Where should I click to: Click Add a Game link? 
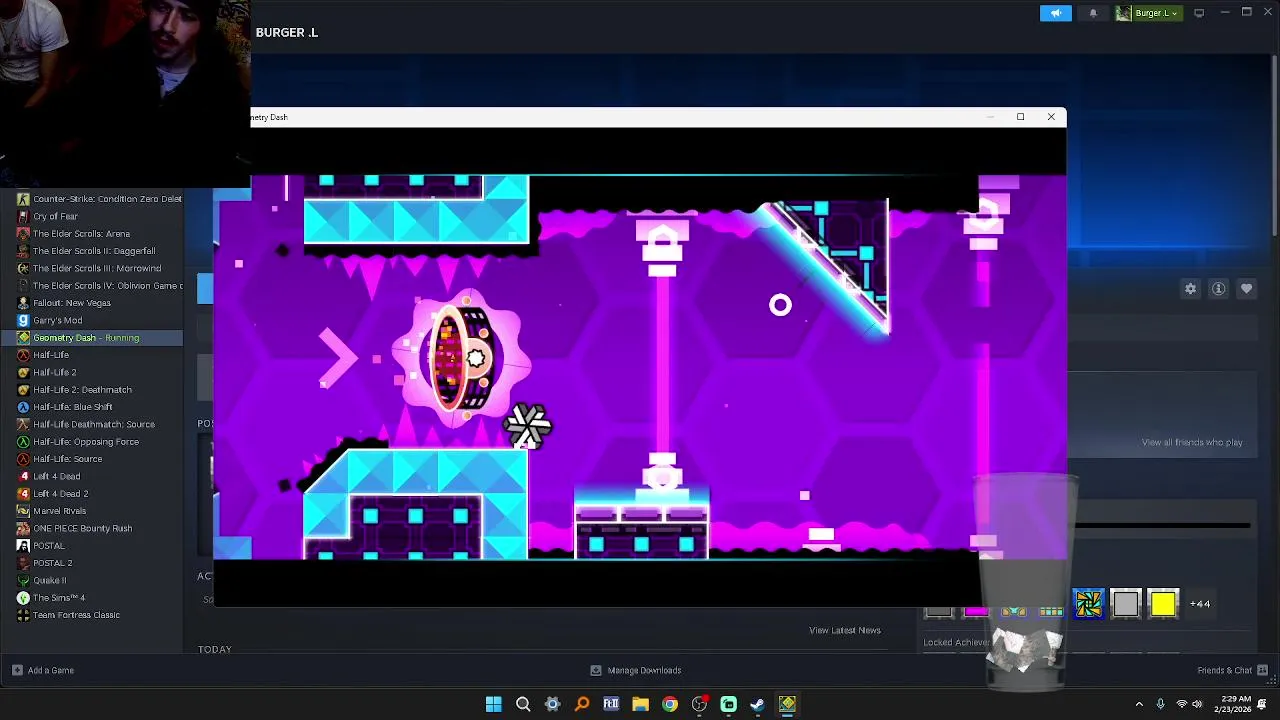[43, 670]
